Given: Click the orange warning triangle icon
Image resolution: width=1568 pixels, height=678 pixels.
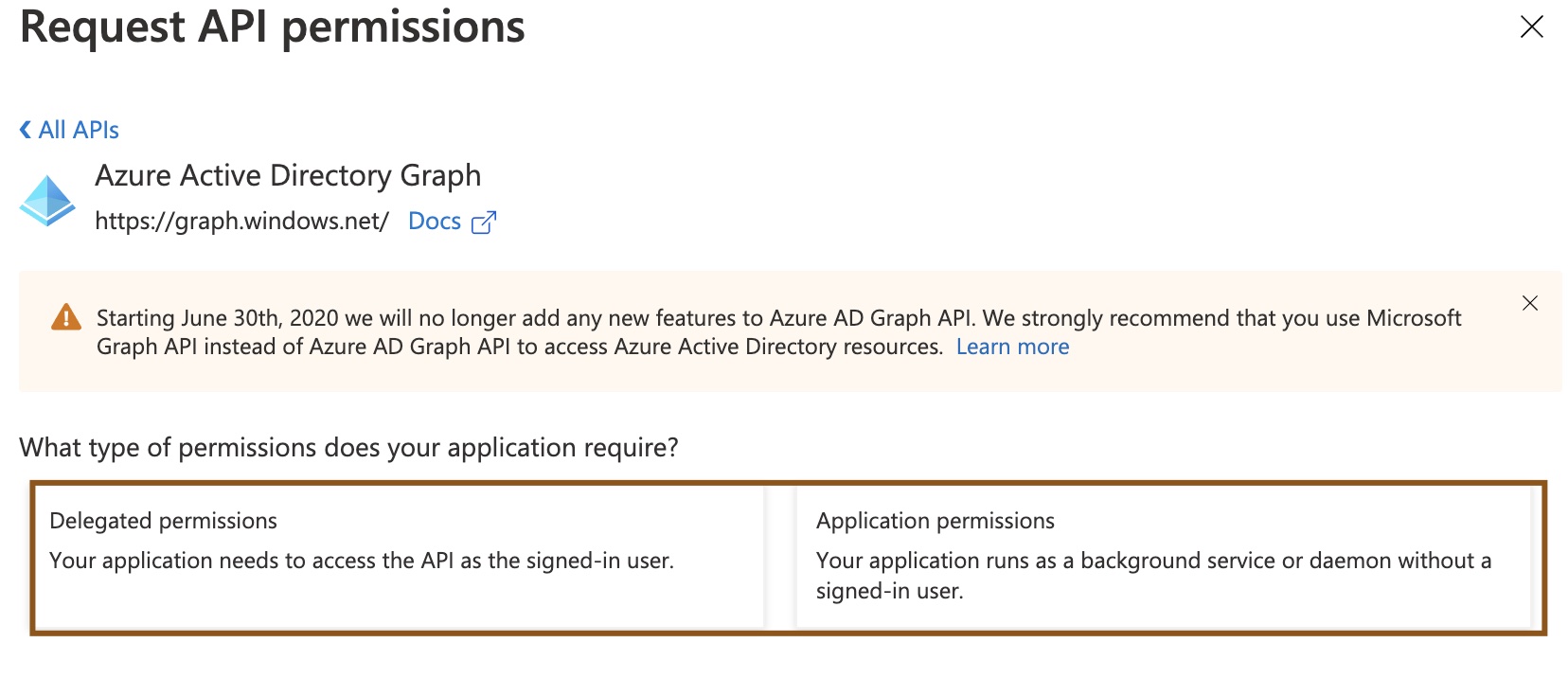Looking at the screenshot, I should pyautogui.click(x=65, y=317).
